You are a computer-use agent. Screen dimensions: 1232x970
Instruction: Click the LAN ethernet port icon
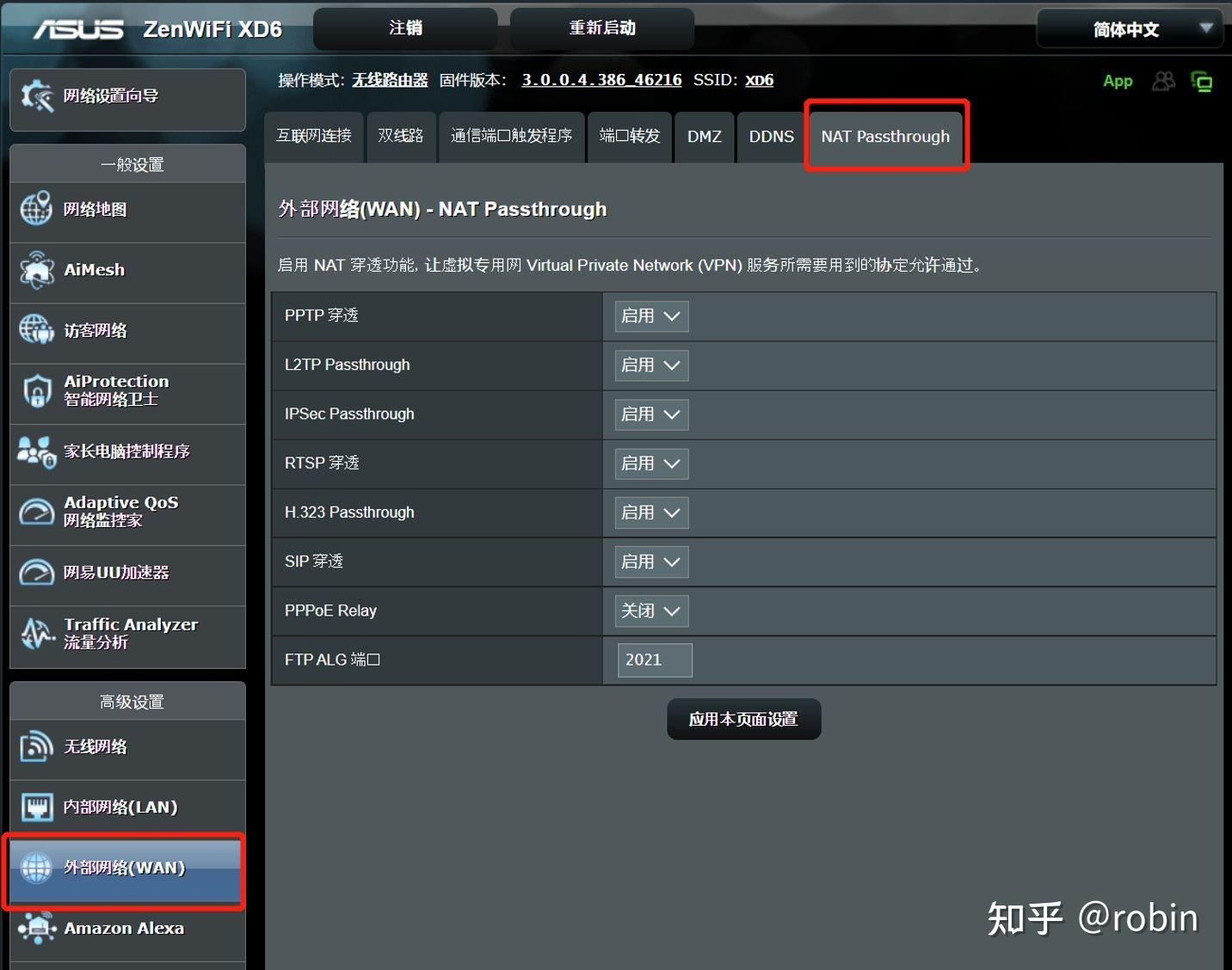click(36, 807)
